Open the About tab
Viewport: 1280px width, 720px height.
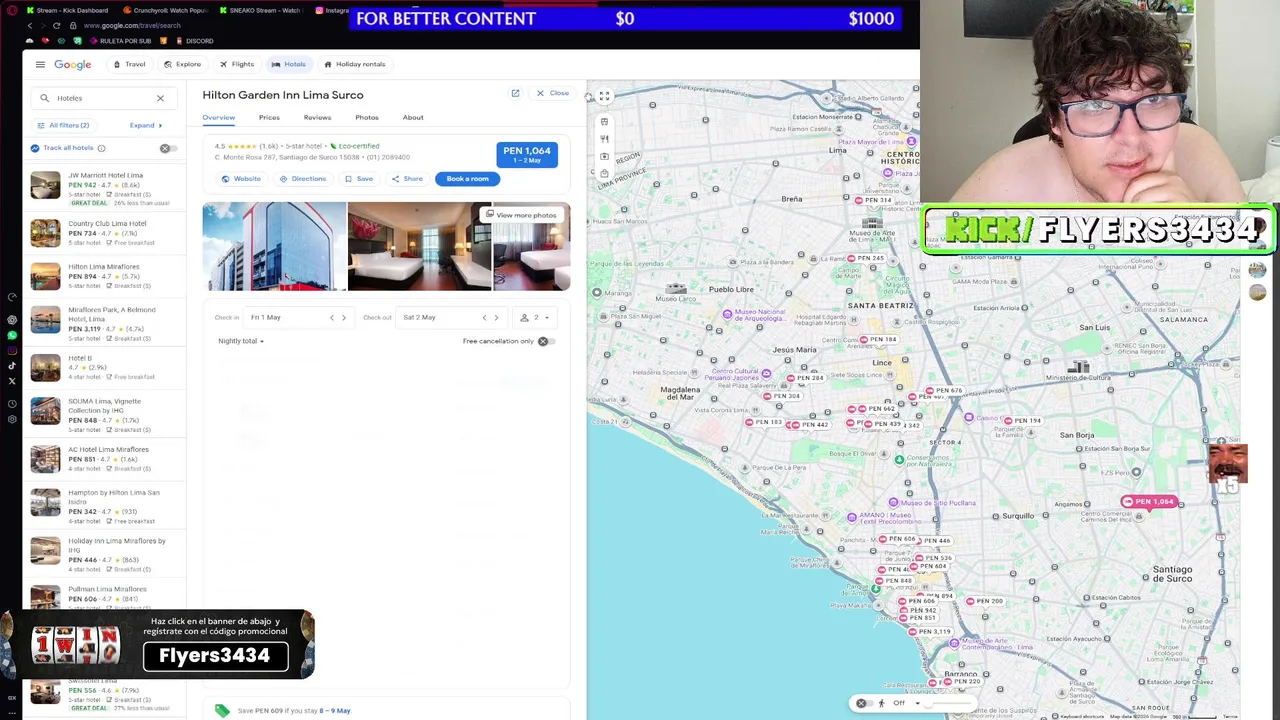click(413, 117)
